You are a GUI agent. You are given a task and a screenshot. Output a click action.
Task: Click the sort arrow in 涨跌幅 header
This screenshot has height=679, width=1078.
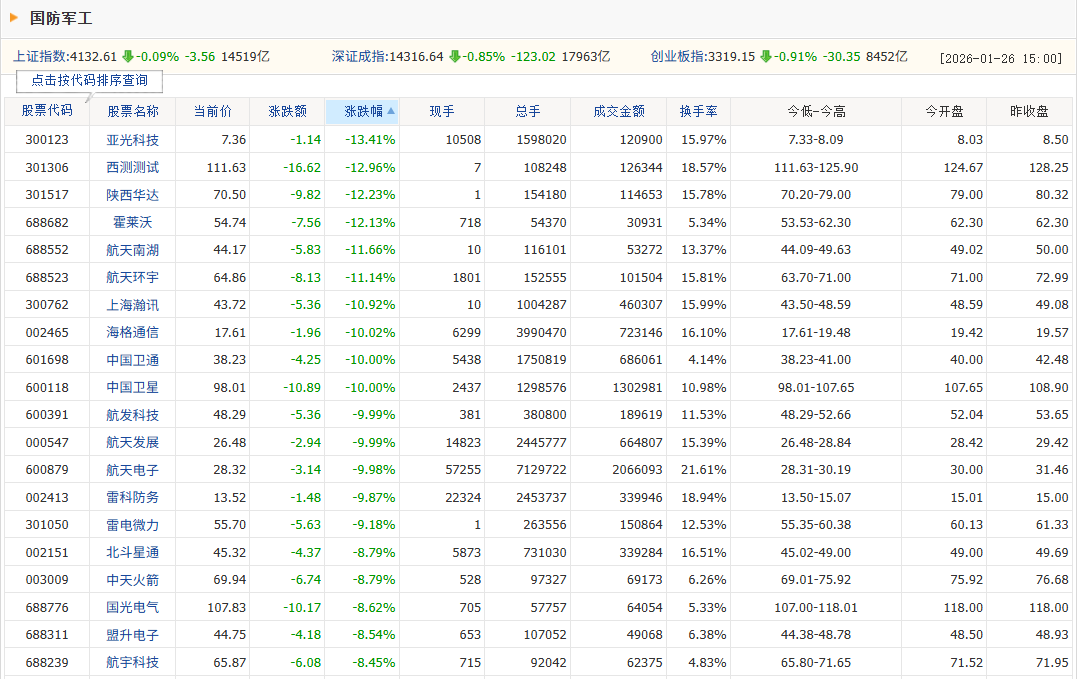tap(391, 111)
